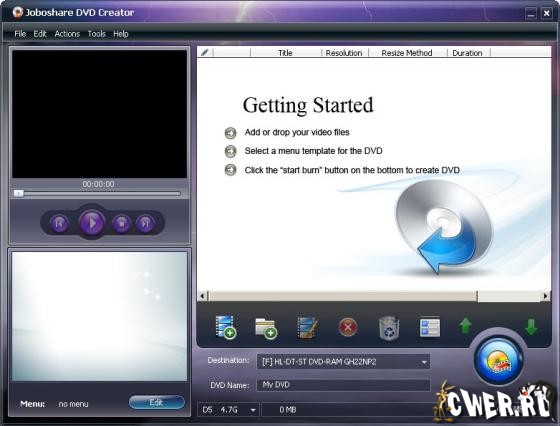
Task: Open the properties list icon
Action: [x=430, y=327]
